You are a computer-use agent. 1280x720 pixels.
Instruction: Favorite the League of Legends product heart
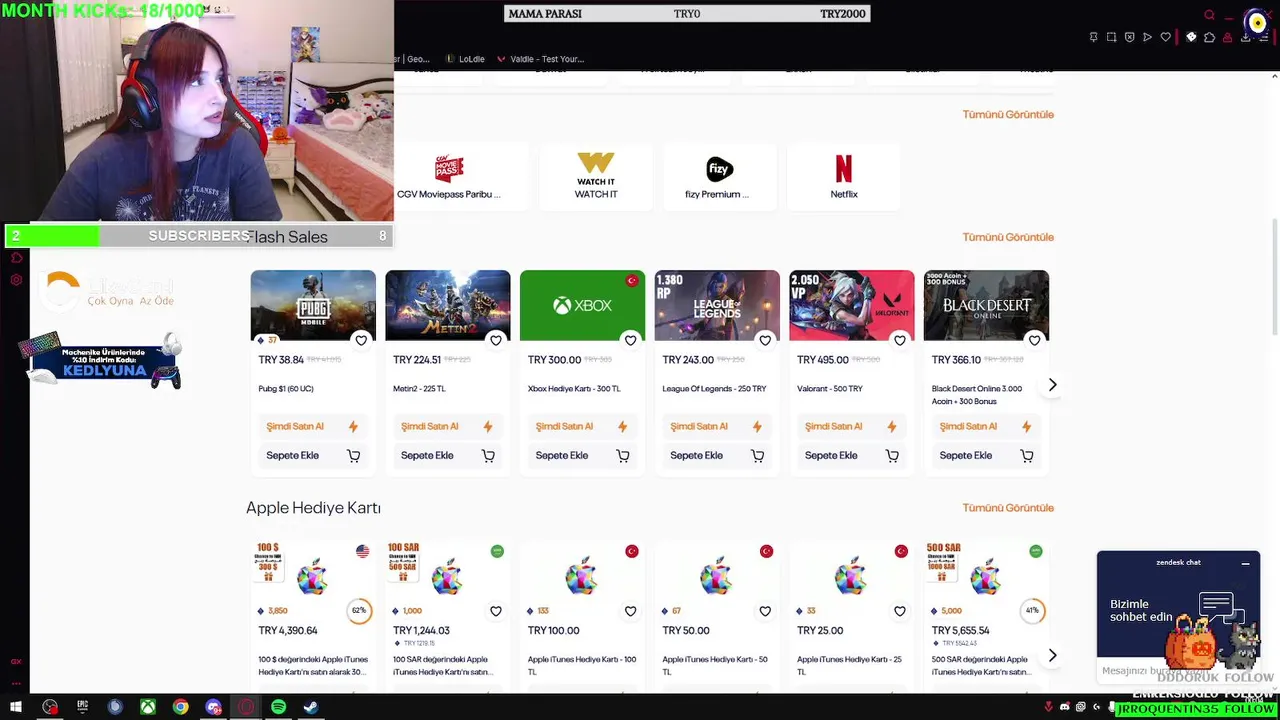[x=765, y=341]
